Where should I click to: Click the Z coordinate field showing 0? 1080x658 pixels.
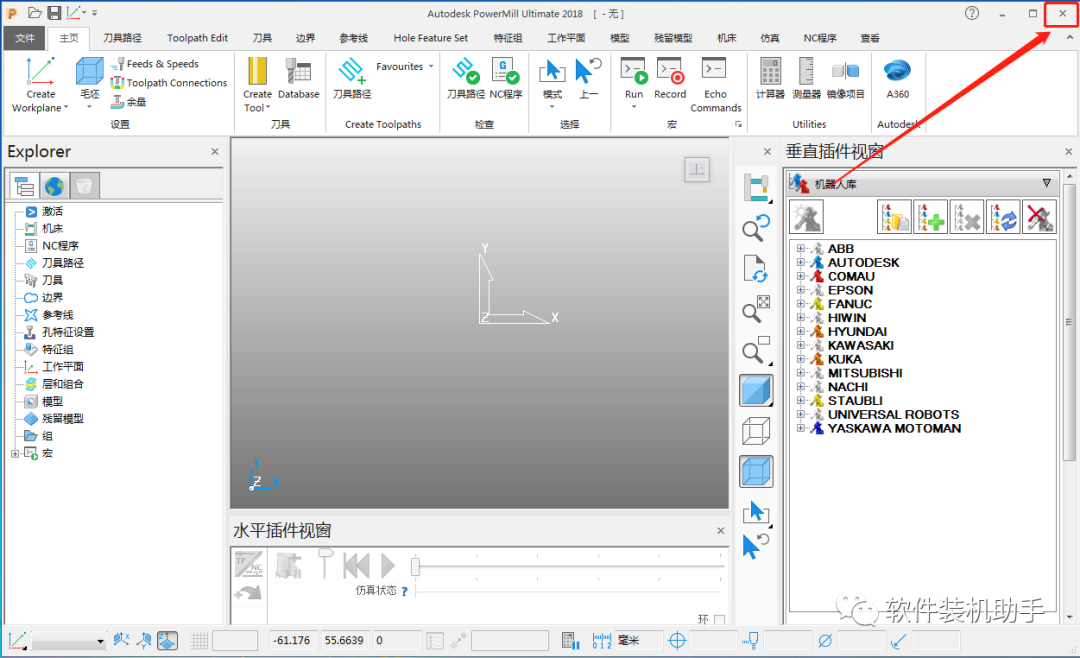pyautogui.click(x=397, y=641)
